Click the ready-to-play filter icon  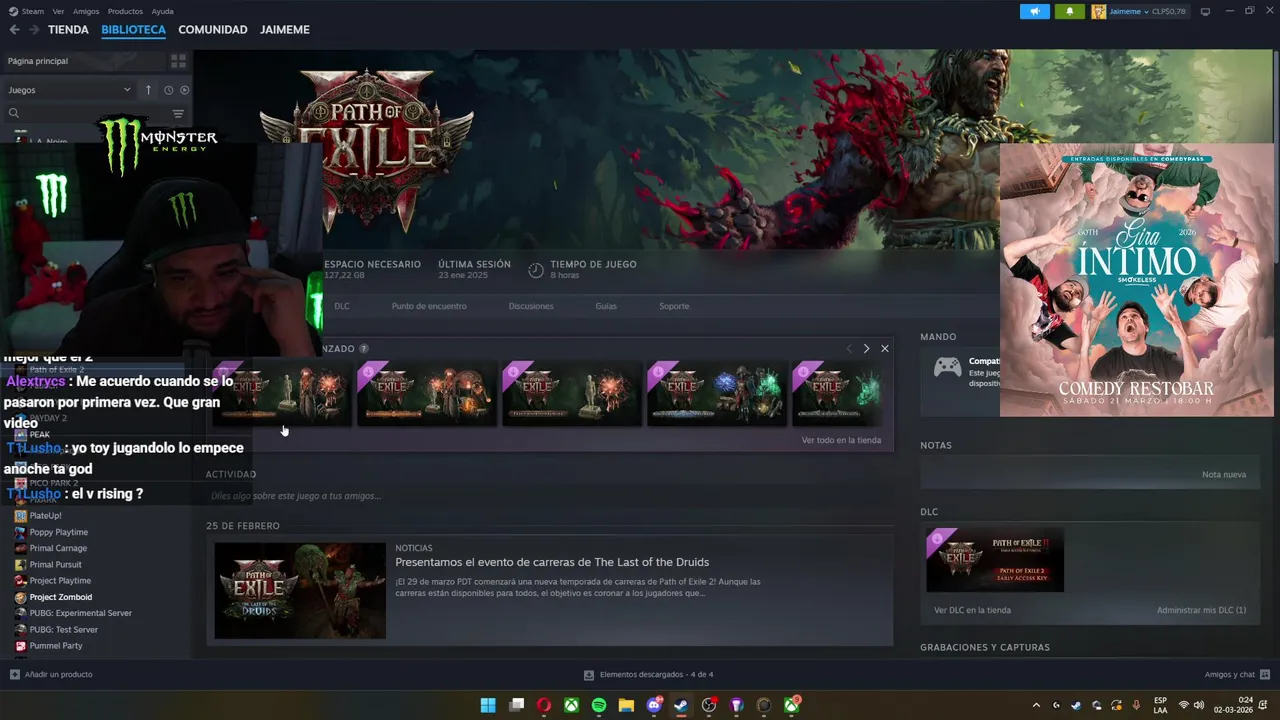(184, 90)
